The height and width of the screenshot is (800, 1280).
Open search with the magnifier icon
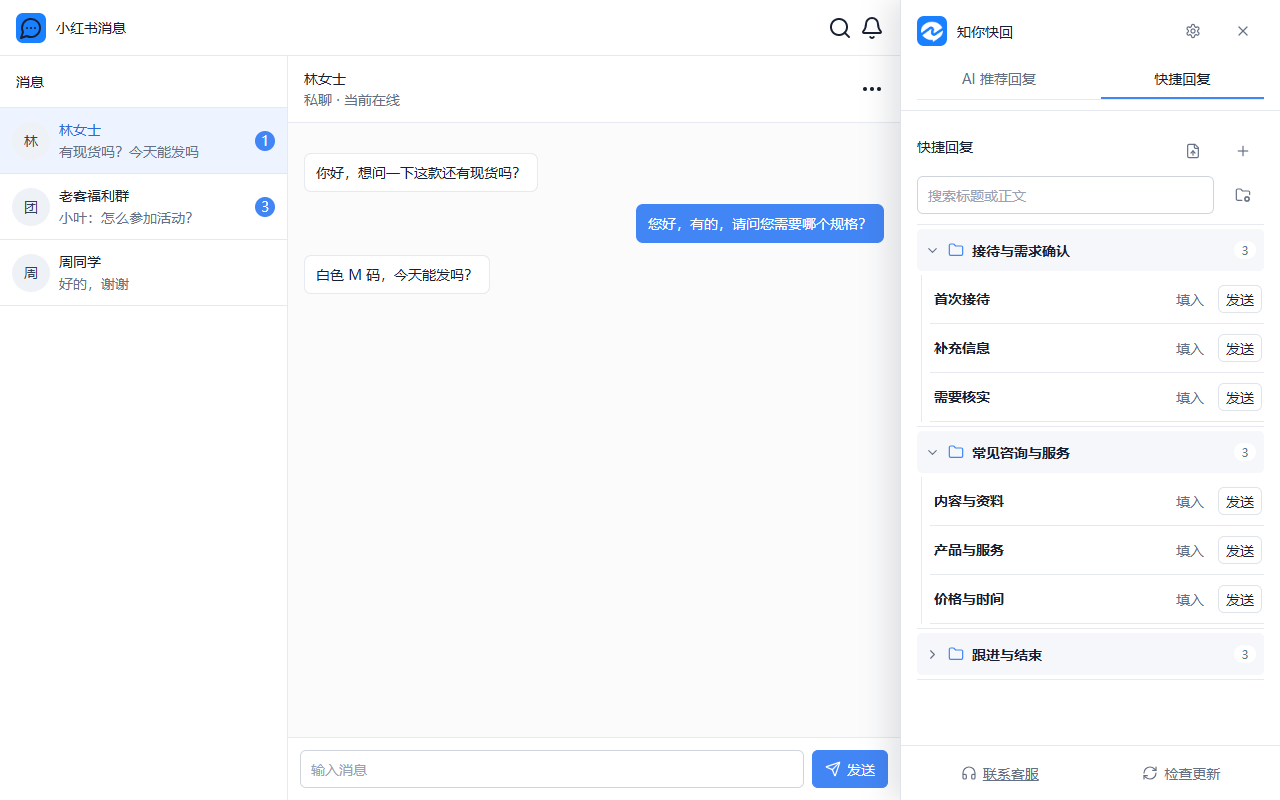pos(840,28)
